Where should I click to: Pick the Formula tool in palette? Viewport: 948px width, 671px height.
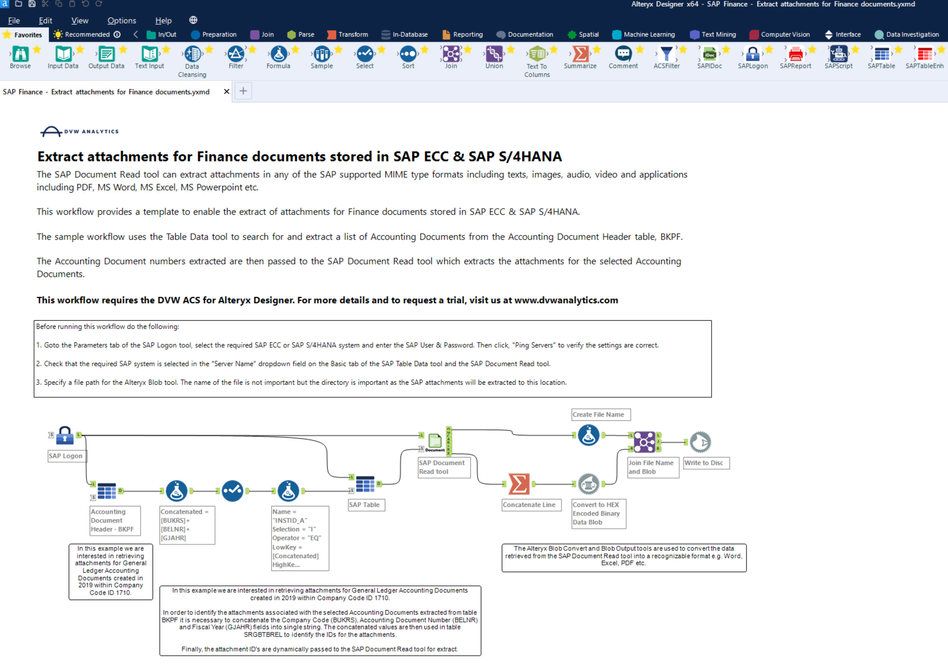point(278,54)
